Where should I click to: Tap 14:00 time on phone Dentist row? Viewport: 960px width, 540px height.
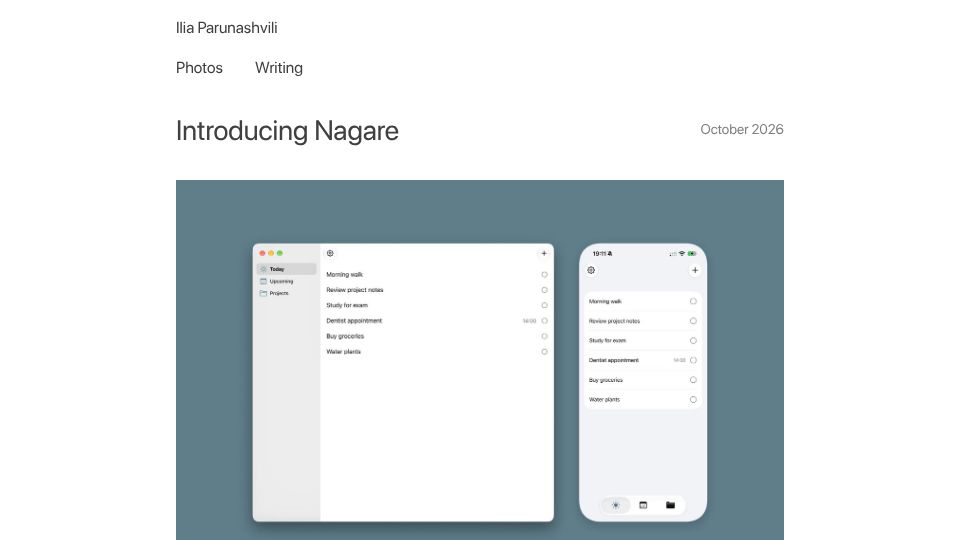680,360
